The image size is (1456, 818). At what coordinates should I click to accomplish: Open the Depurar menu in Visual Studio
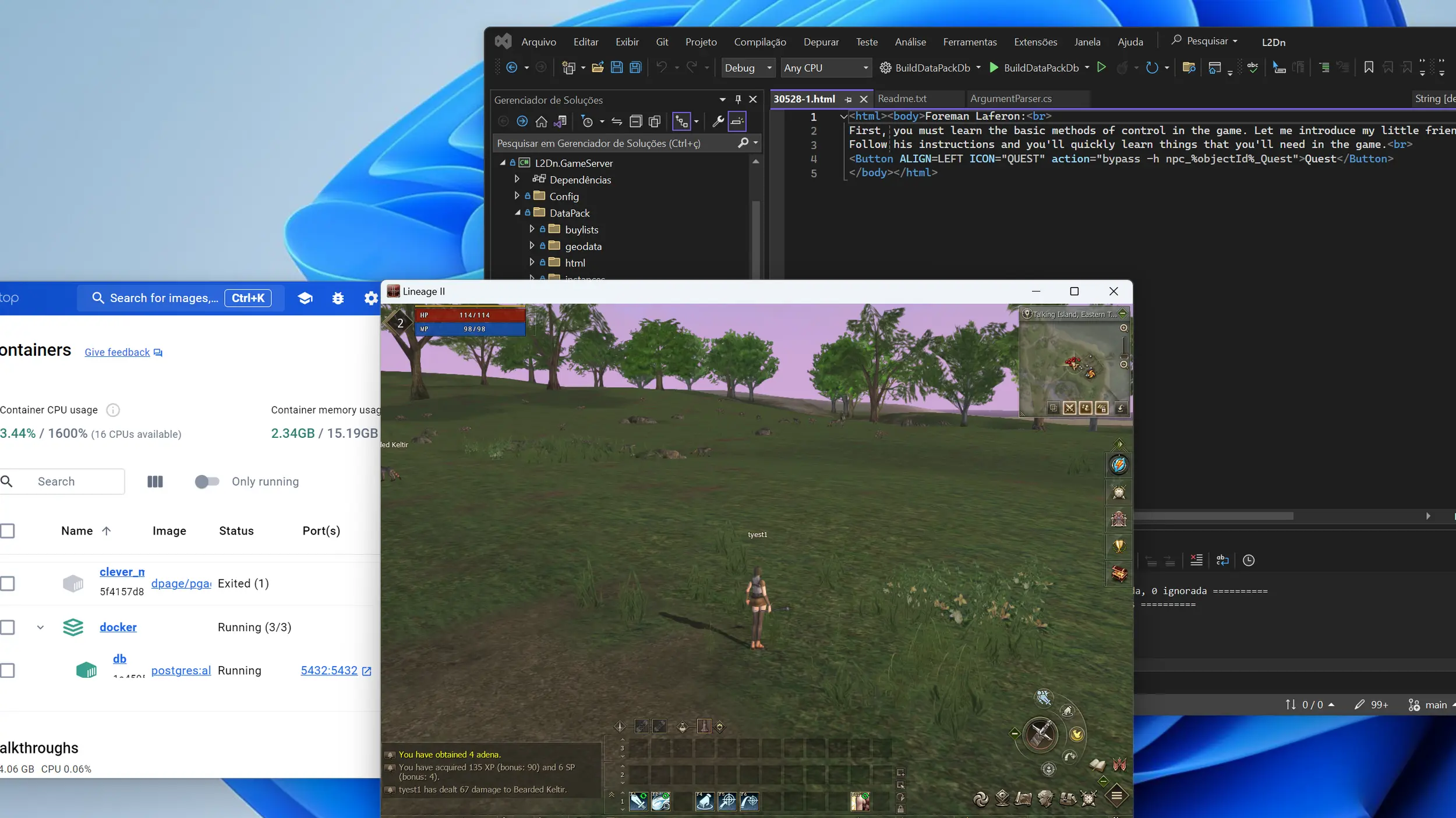click(821, 42)
